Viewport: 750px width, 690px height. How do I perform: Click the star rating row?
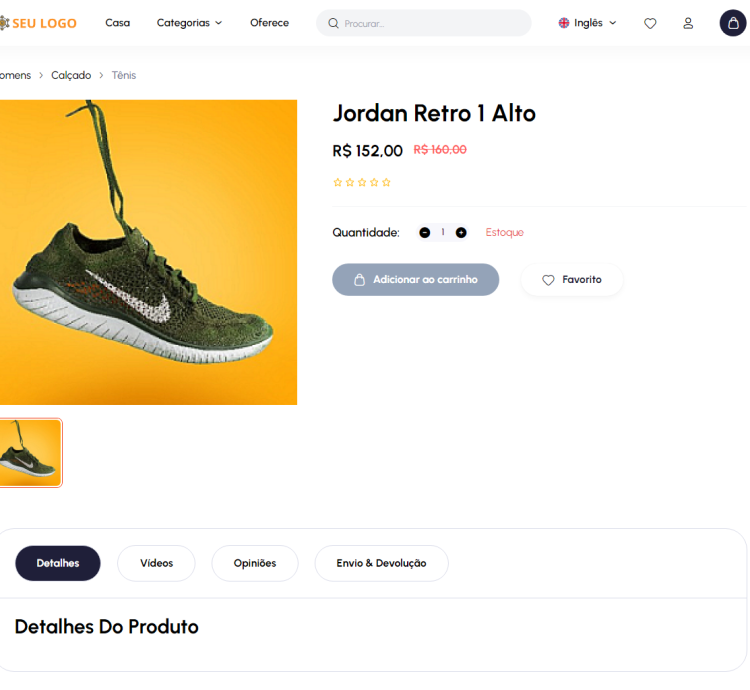coord(362,182)
